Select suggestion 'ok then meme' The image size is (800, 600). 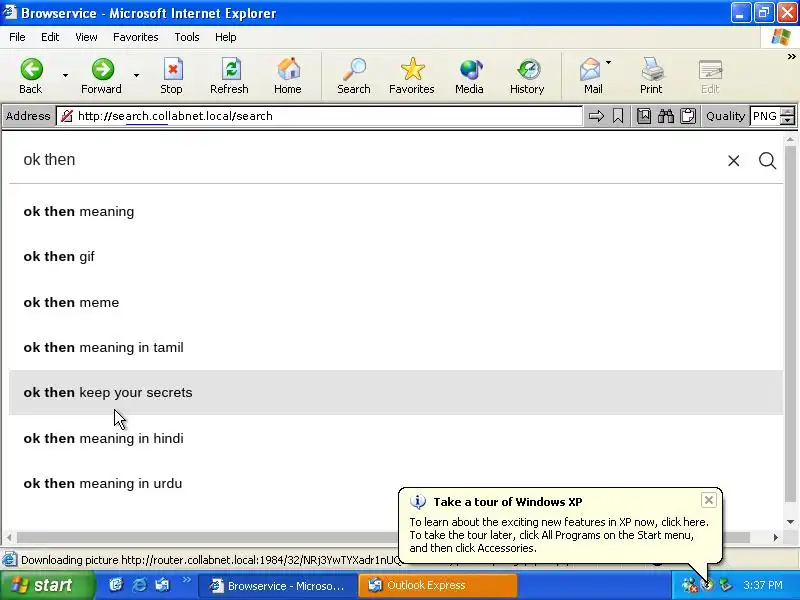[x=396, y=302]
